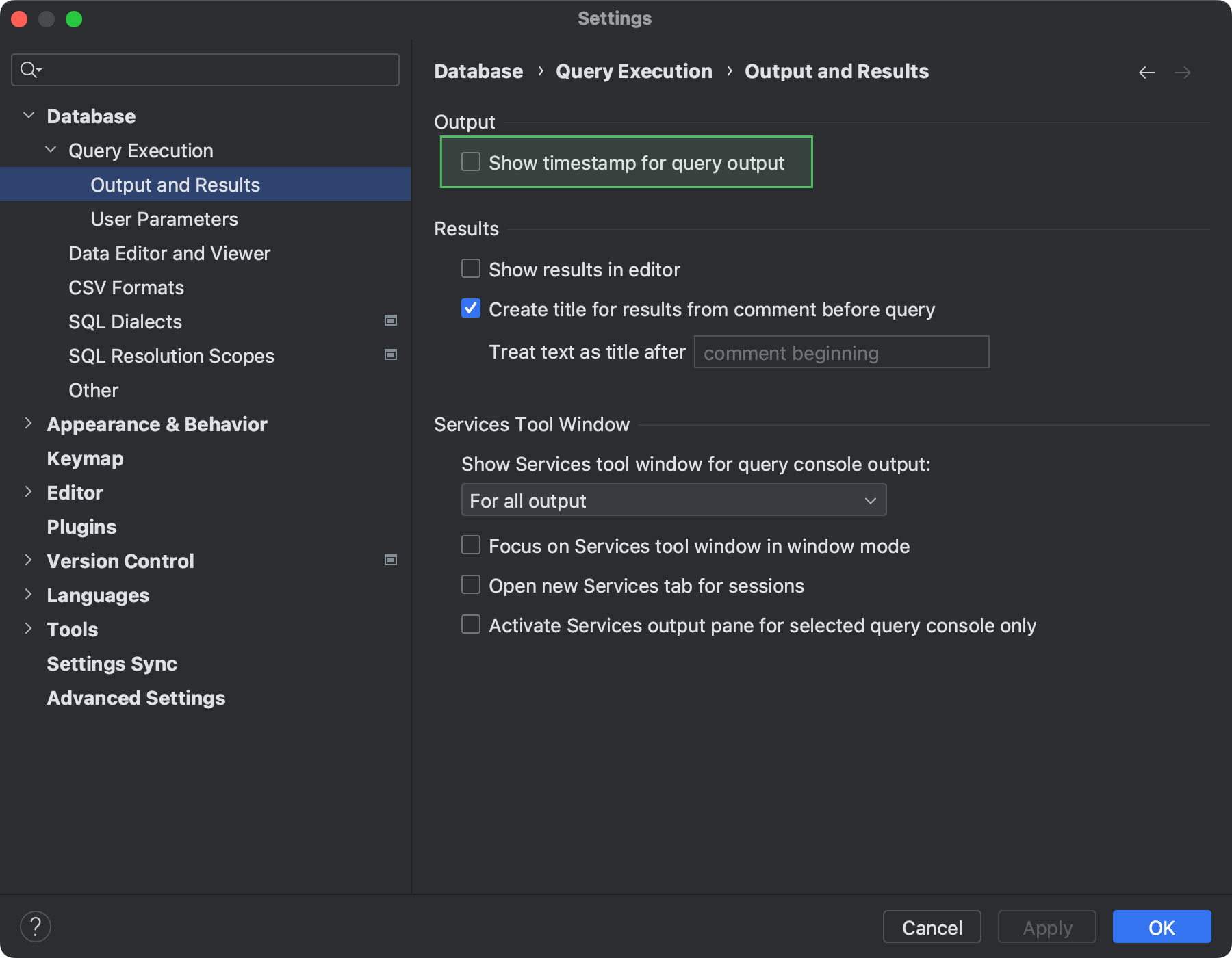Expand the Languages settings group

29,595
